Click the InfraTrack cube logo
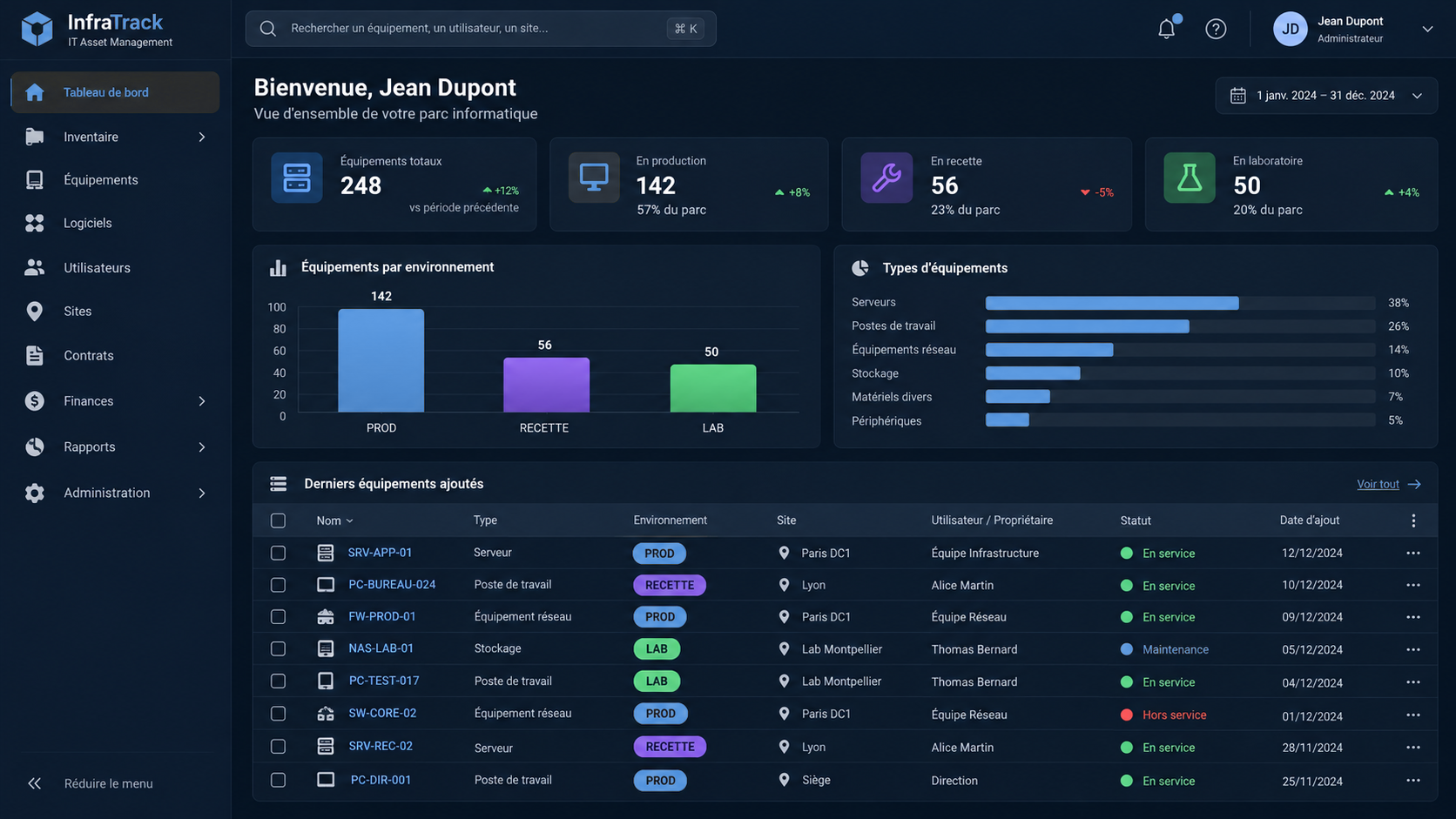Viewport: 1456px width, 819px height. point(37,29)
